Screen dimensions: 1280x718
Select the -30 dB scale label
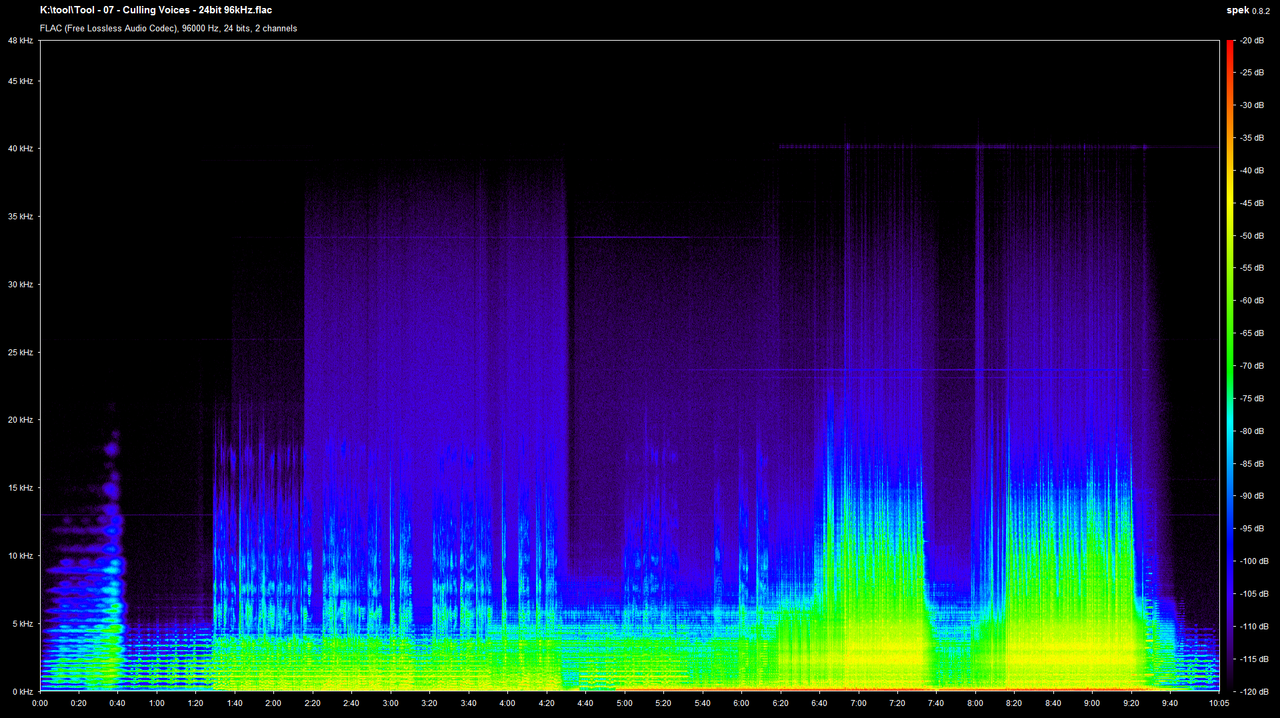1253,105
